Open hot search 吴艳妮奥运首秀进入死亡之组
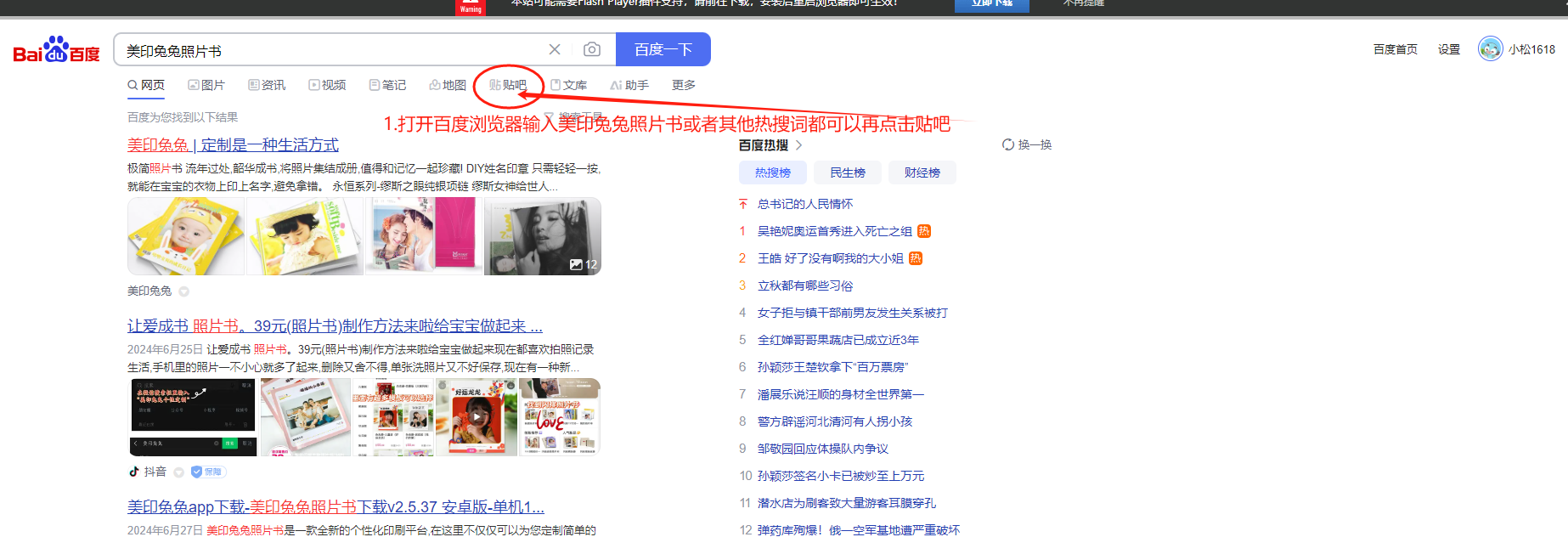 point(835,231)
